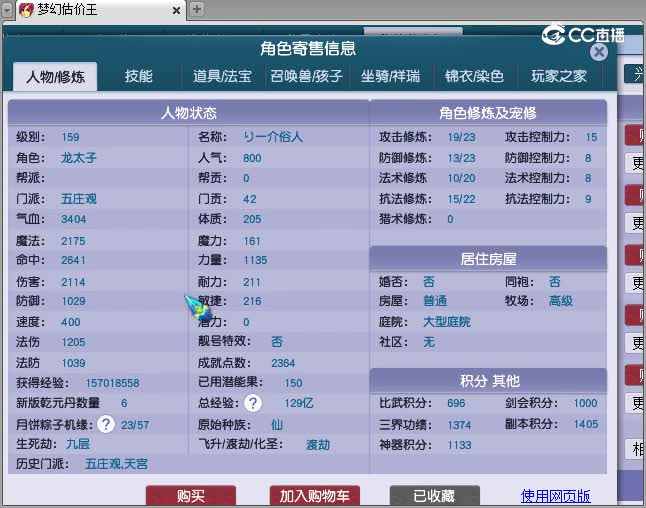Image resolution: width=646 pixels, height=508 pixels.
Task: Click 梦幻估价王 tab favicon
Action: (x=27, y=9)
